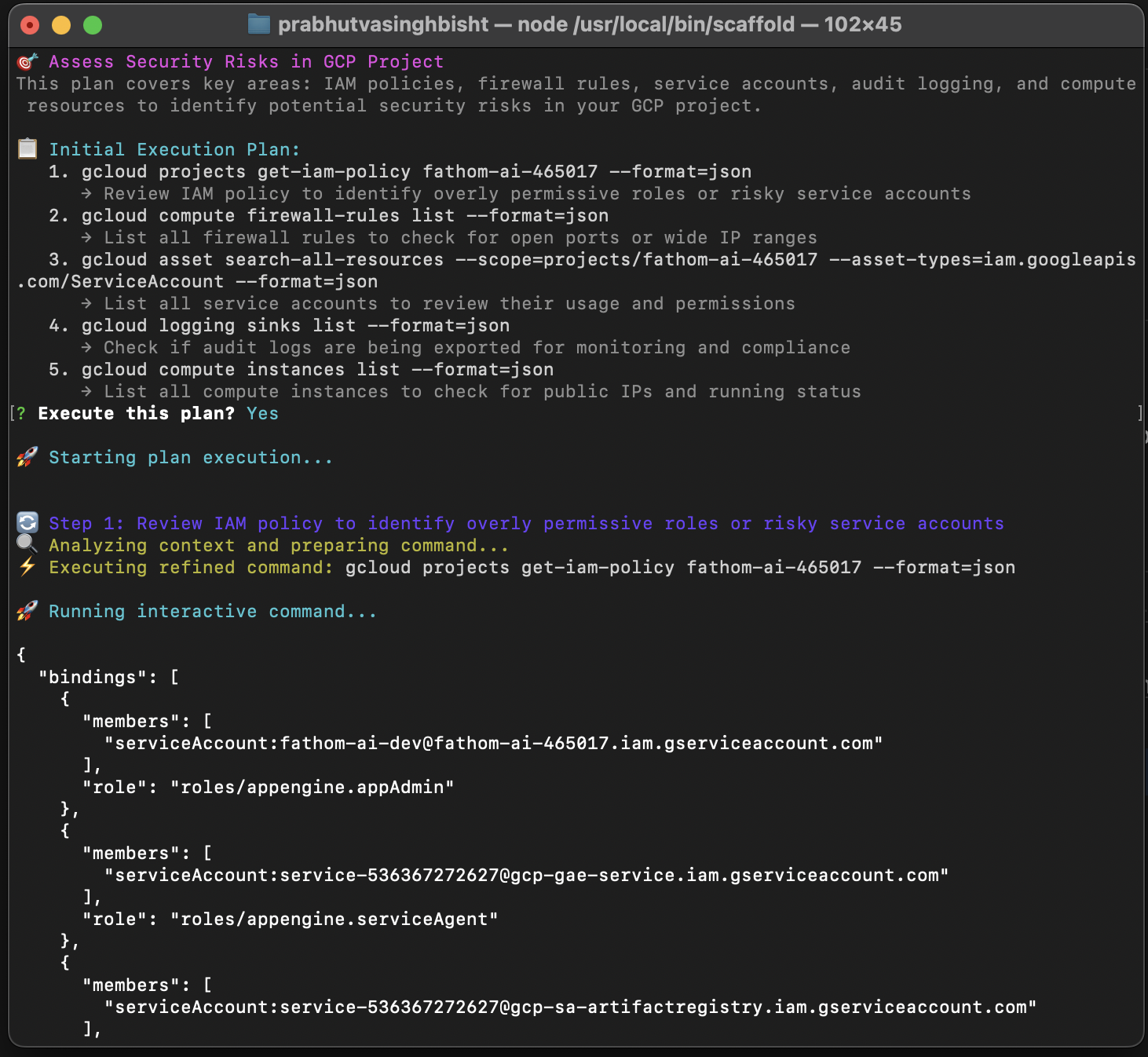Viewport: 1148px width, 1057px height.
Task: Click the clipboard icon beside Initial Execution Plan
Action: tap(27, 148)
